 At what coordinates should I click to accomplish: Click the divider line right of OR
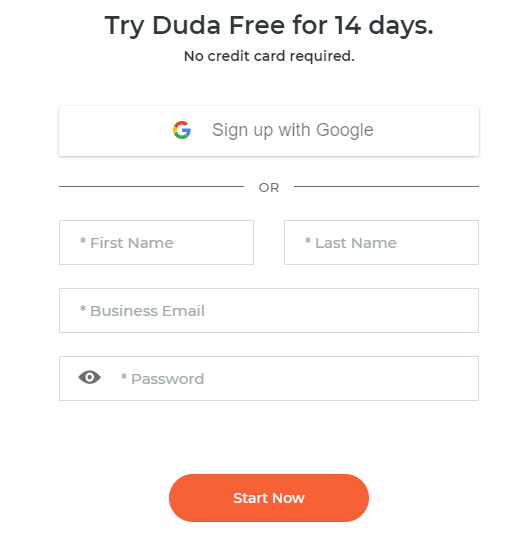click(387, 186)
